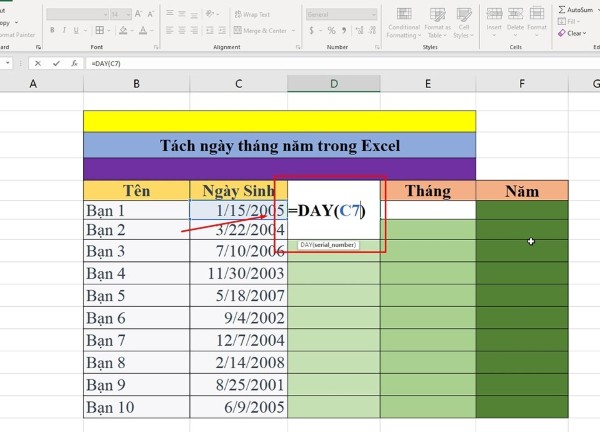
Task: Confirm the formula with the checkmark icon
Action: 56,64
